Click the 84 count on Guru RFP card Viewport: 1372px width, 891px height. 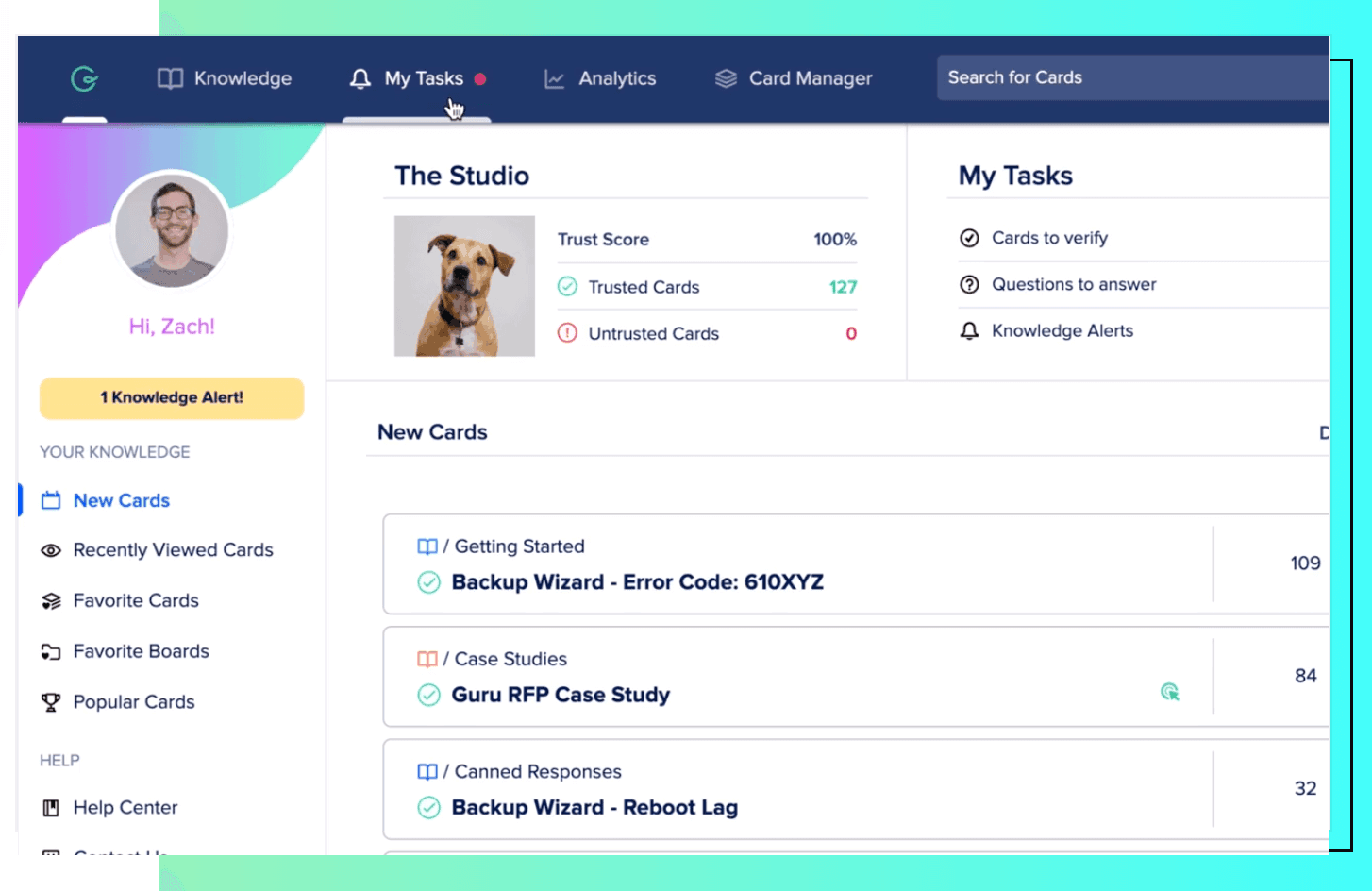tap(1306, 676)
